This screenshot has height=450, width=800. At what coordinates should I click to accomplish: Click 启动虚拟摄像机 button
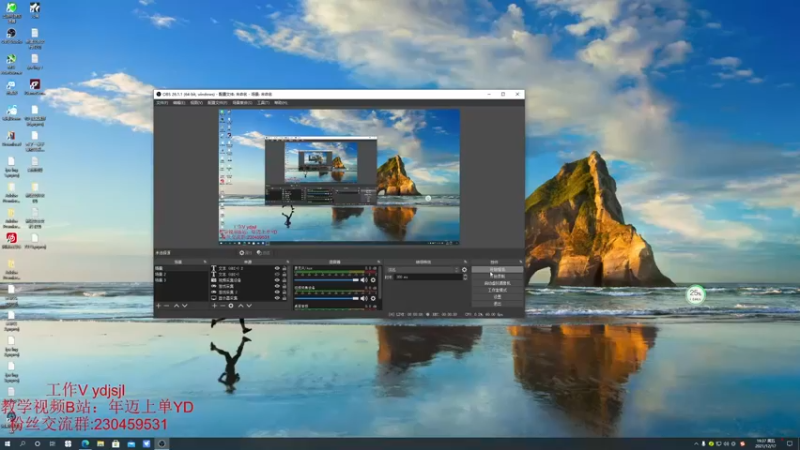497,283
